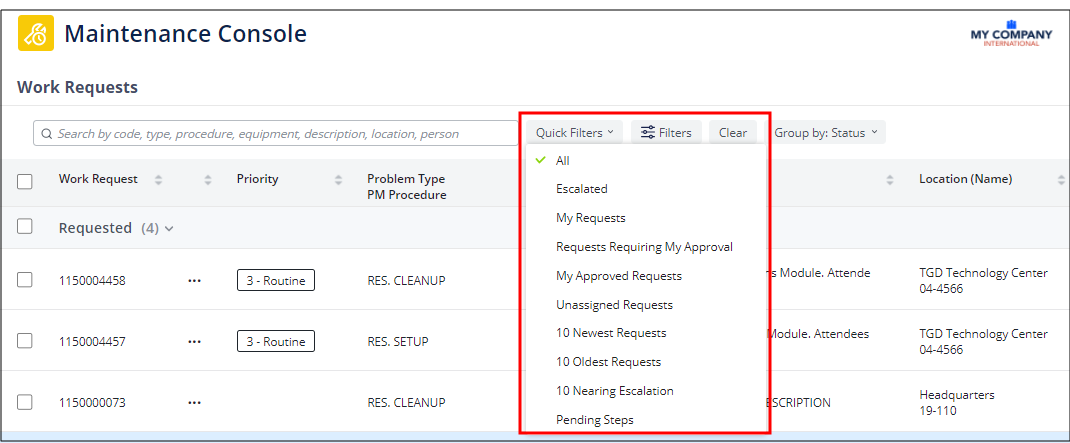Image resolution: width=1070 pixels, height=443 pixels.
Task: Sort by the Work Request column arrows
Action: pyautogui.click(x=158, y=180)
